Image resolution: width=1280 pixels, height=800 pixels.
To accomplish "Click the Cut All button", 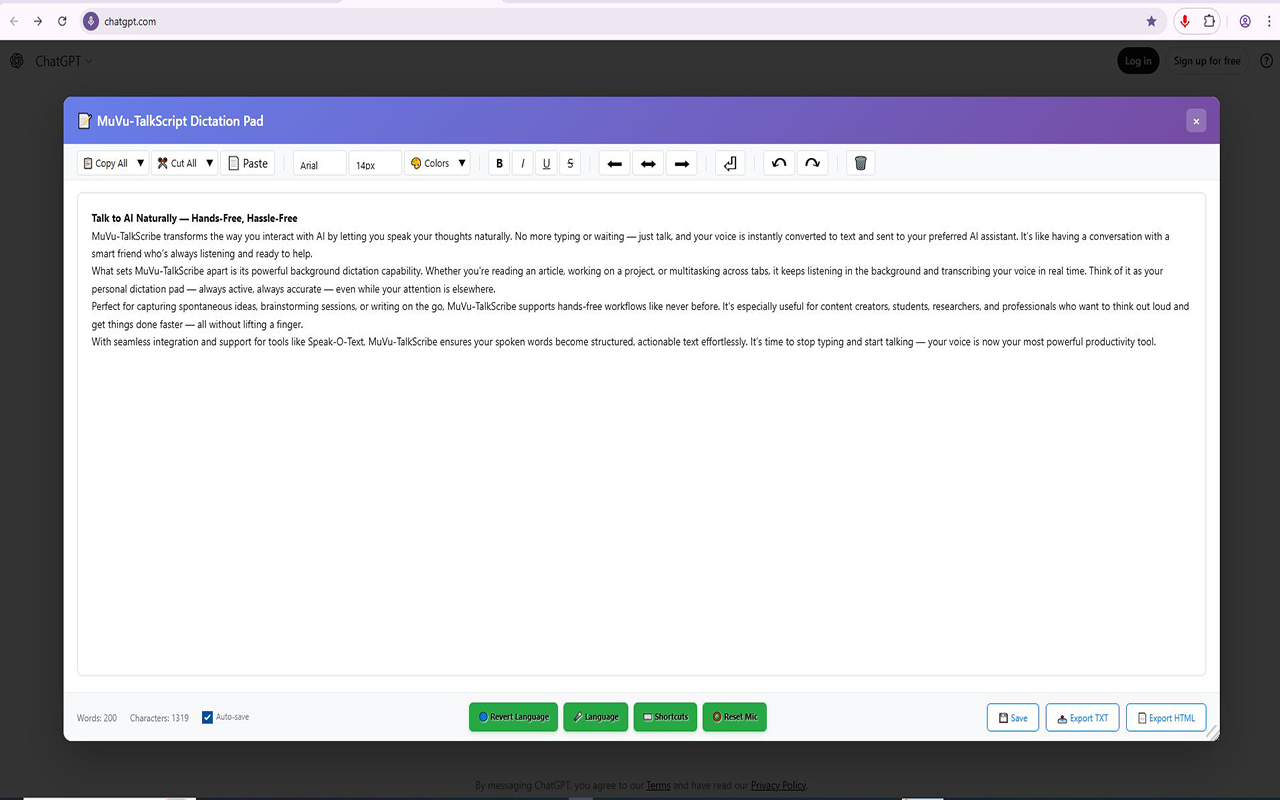I will tap(177, 163).
